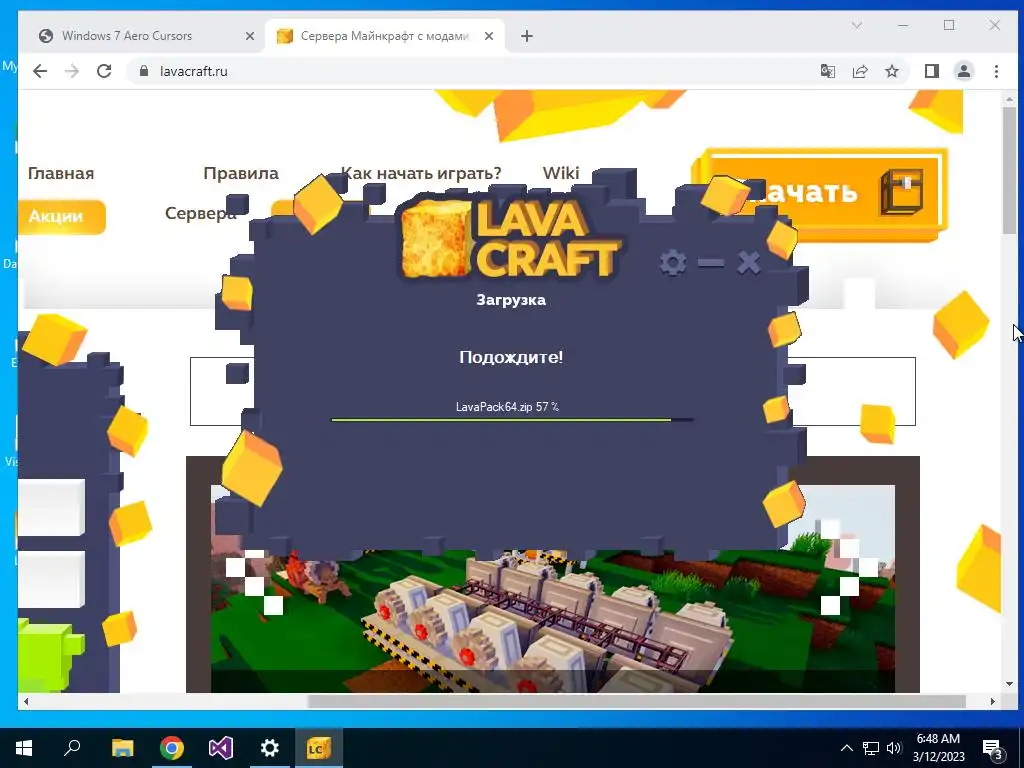Open the Chrome three-dot menu
The height and width of the screenshot is (768, 1024).
(x=997, y=71)
